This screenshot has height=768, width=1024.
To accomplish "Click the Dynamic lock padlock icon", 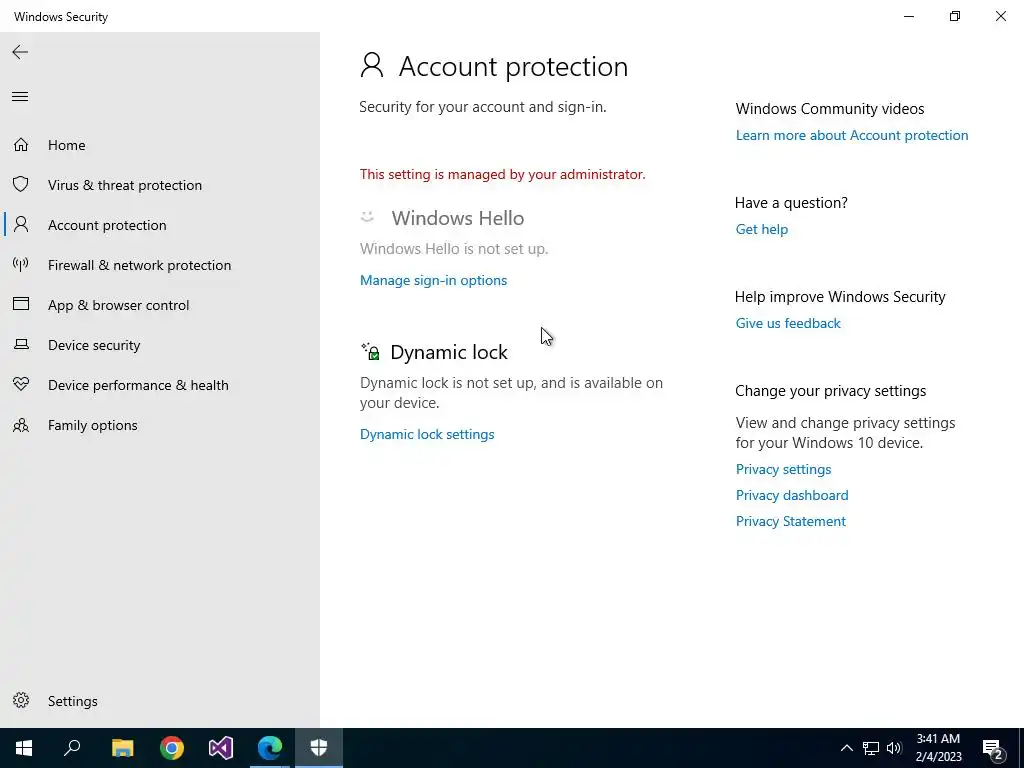I will (x=370, y=351).
